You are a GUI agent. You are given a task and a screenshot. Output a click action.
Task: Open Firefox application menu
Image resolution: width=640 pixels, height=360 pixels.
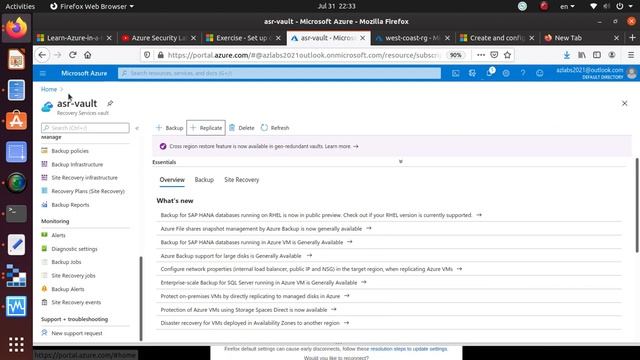tap(631, 55)
